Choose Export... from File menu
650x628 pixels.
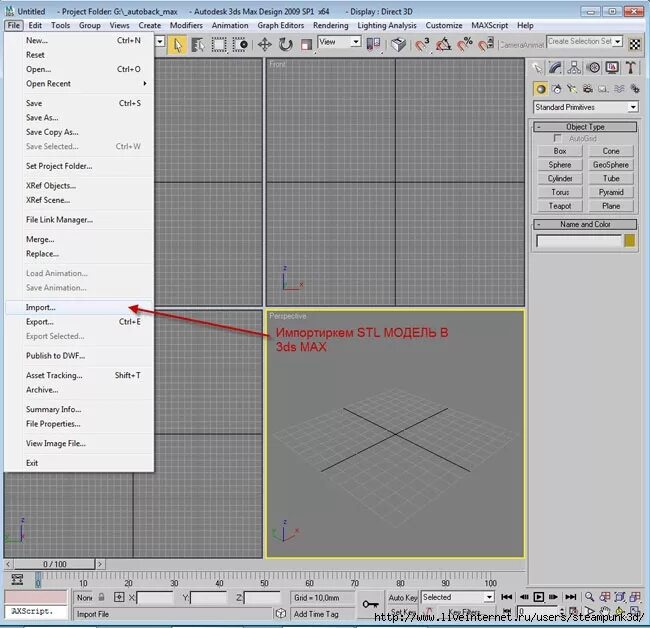[x=79, y=322]
